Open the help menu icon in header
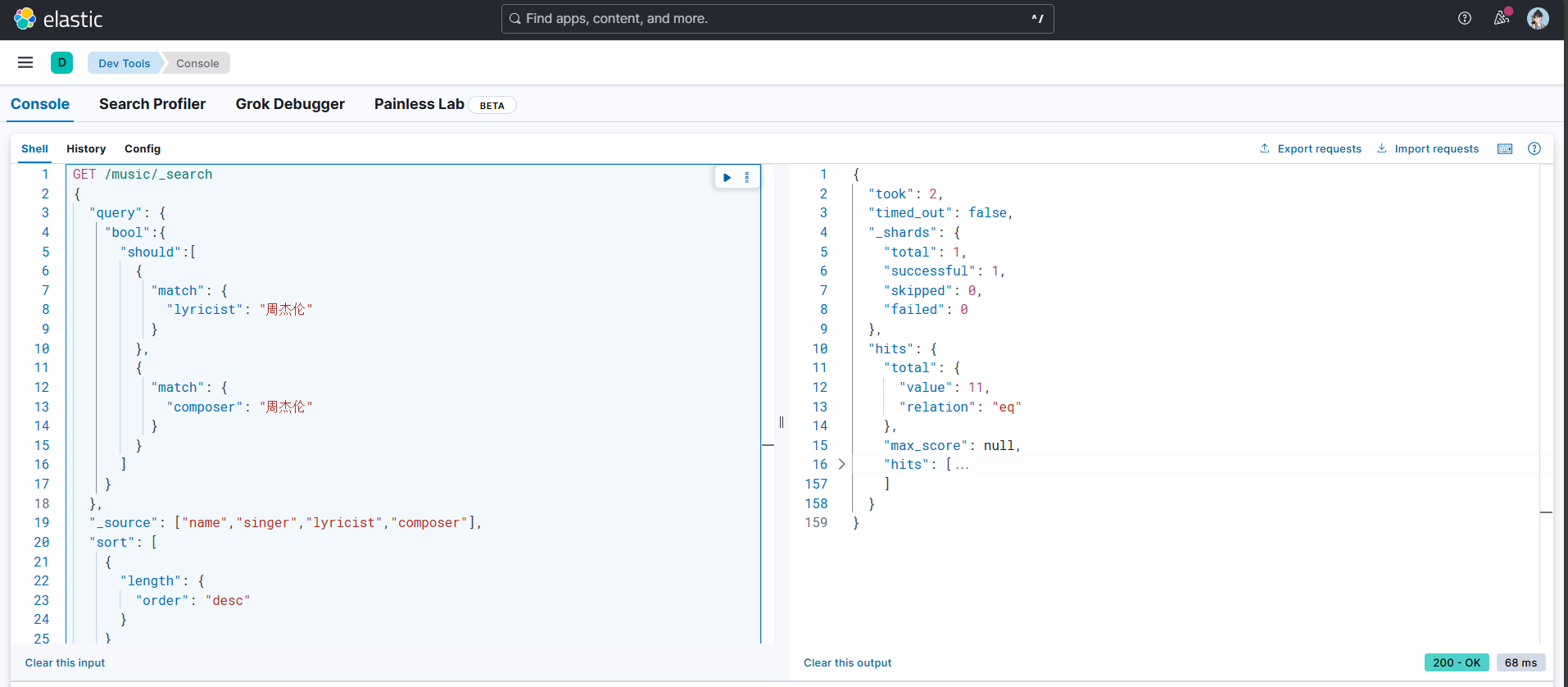This screenshot has width=1568, height=687. 1465,18
